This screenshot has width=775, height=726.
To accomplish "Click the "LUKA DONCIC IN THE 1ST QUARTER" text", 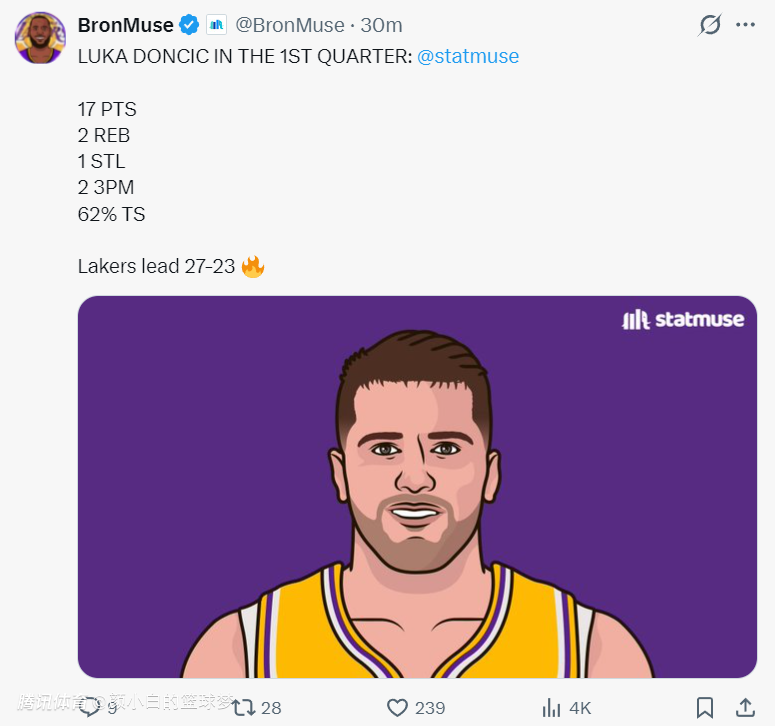I will 244,56.
